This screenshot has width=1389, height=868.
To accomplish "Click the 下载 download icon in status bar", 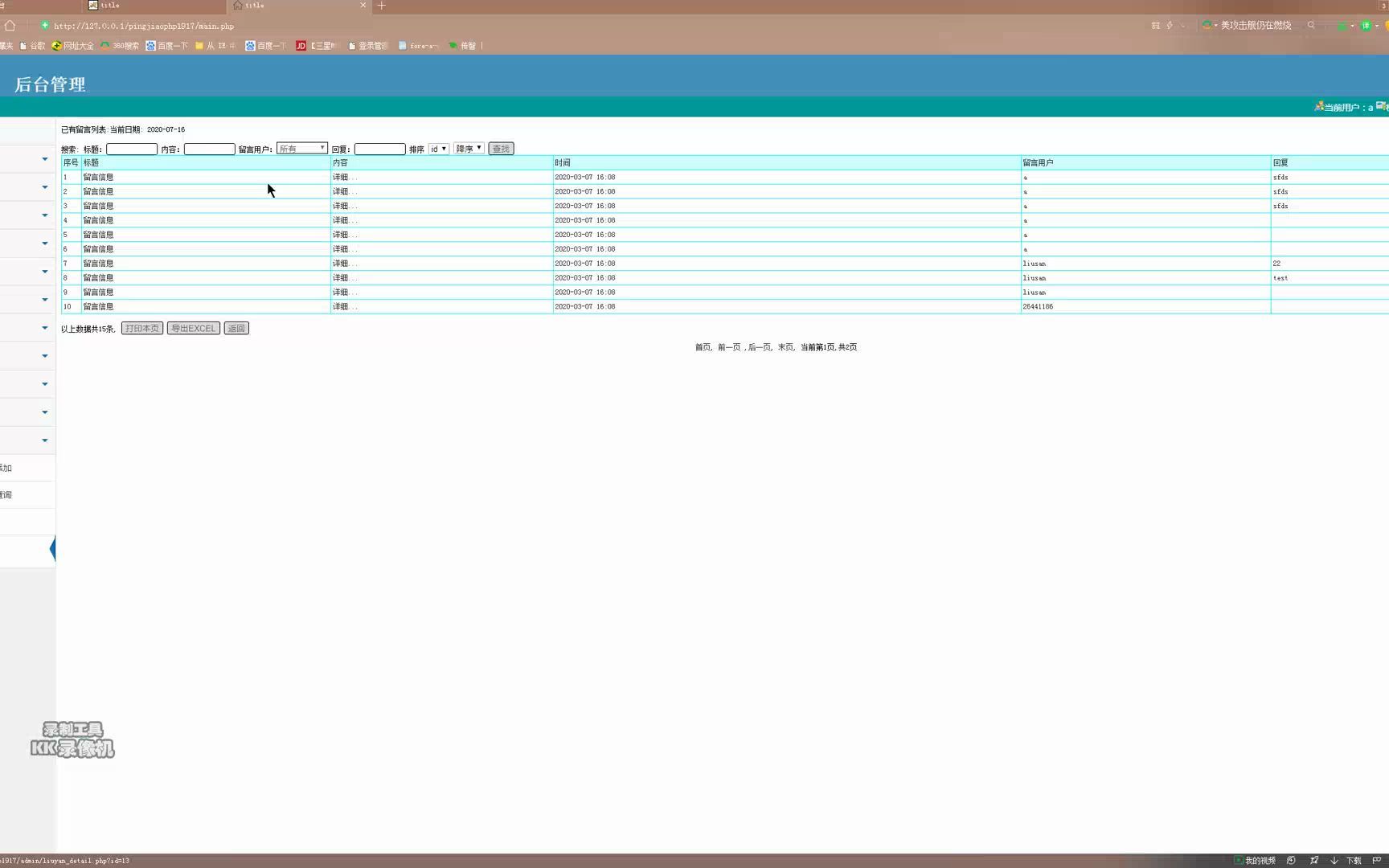I will pos(1347,861).
